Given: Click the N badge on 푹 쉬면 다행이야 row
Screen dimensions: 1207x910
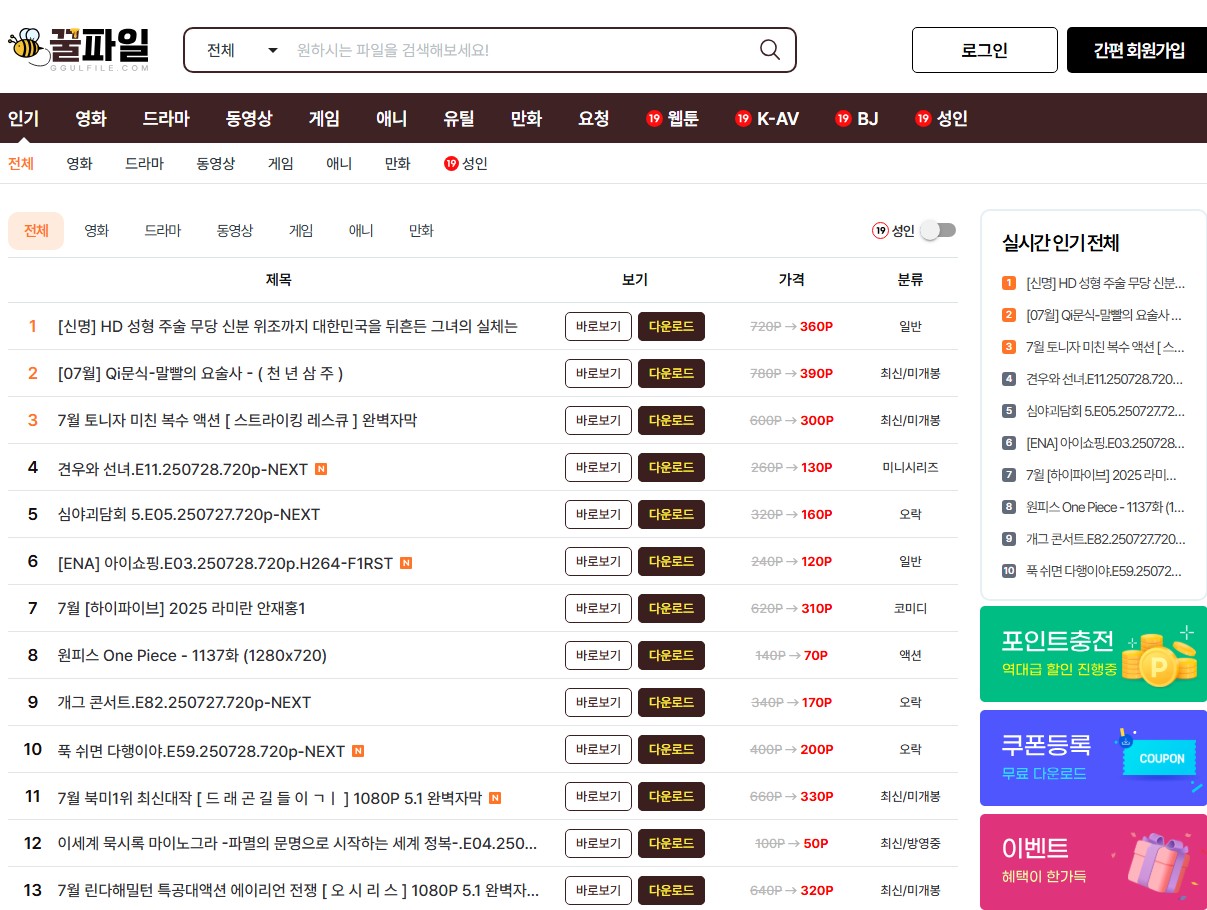Looking at the screenshot, I should 357,749.
